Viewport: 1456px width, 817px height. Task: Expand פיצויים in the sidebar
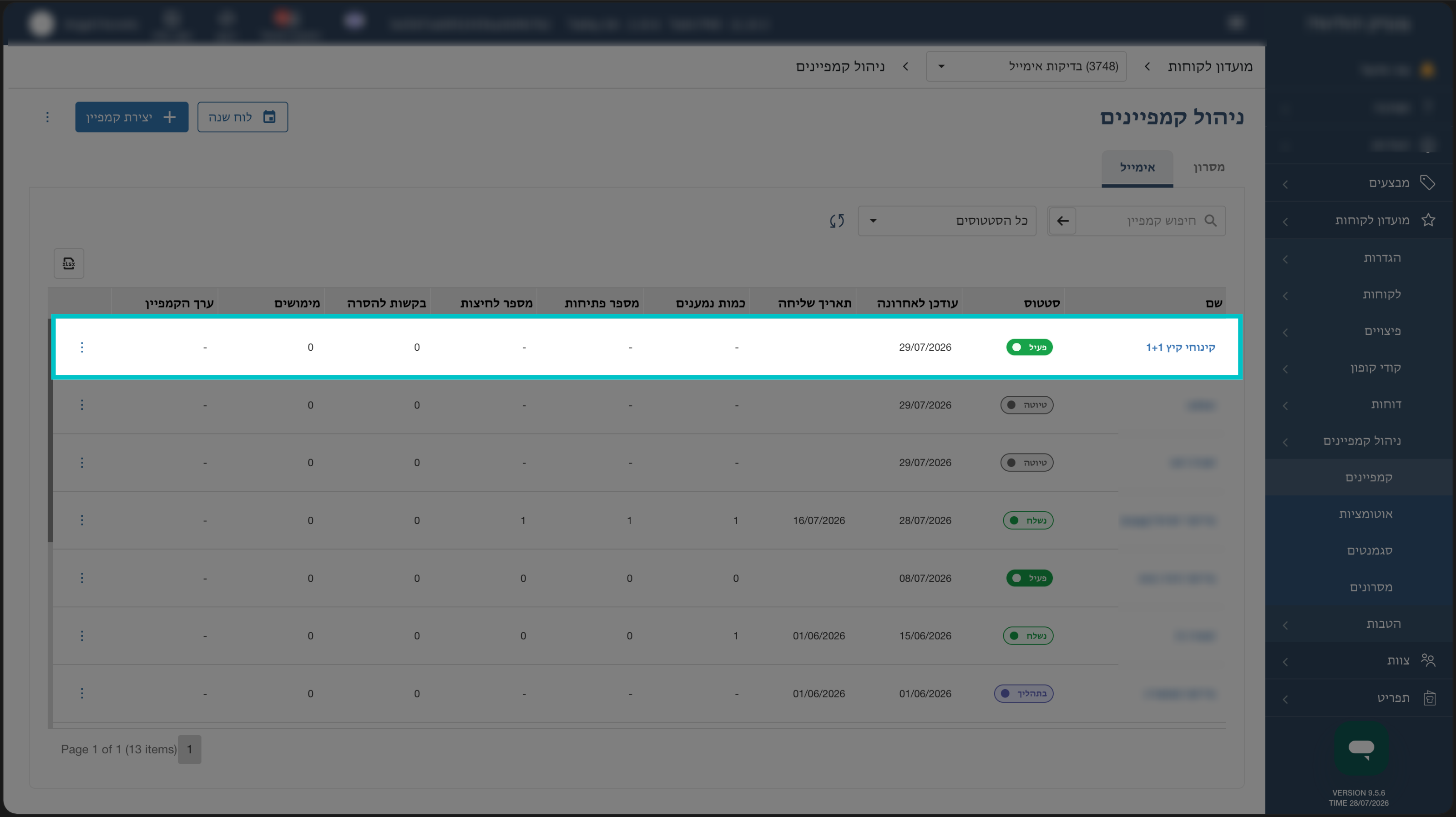[1360, 331]
